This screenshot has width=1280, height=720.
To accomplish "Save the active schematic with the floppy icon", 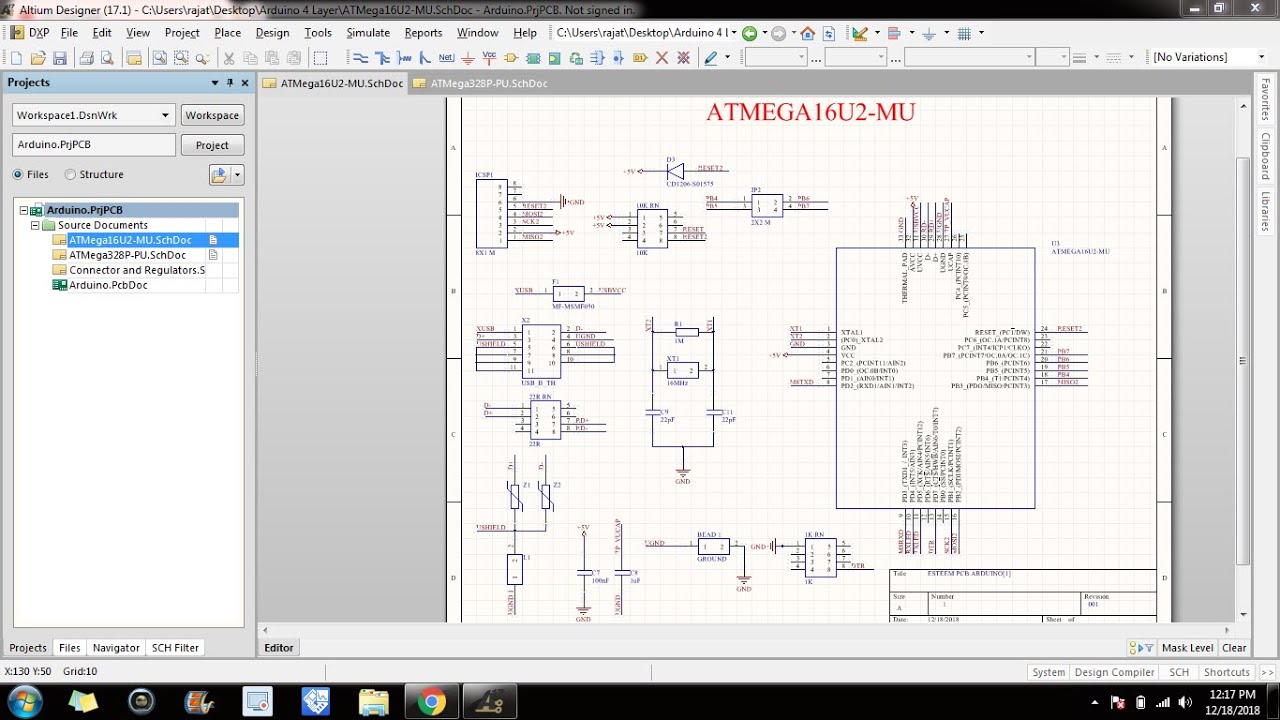I will pos(60,58).
